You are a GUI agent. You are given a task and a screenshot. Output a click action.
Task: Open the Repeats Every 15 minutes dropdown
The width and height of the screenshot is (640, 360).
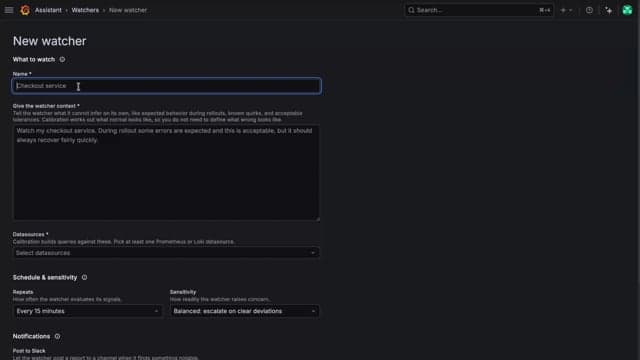87,311
